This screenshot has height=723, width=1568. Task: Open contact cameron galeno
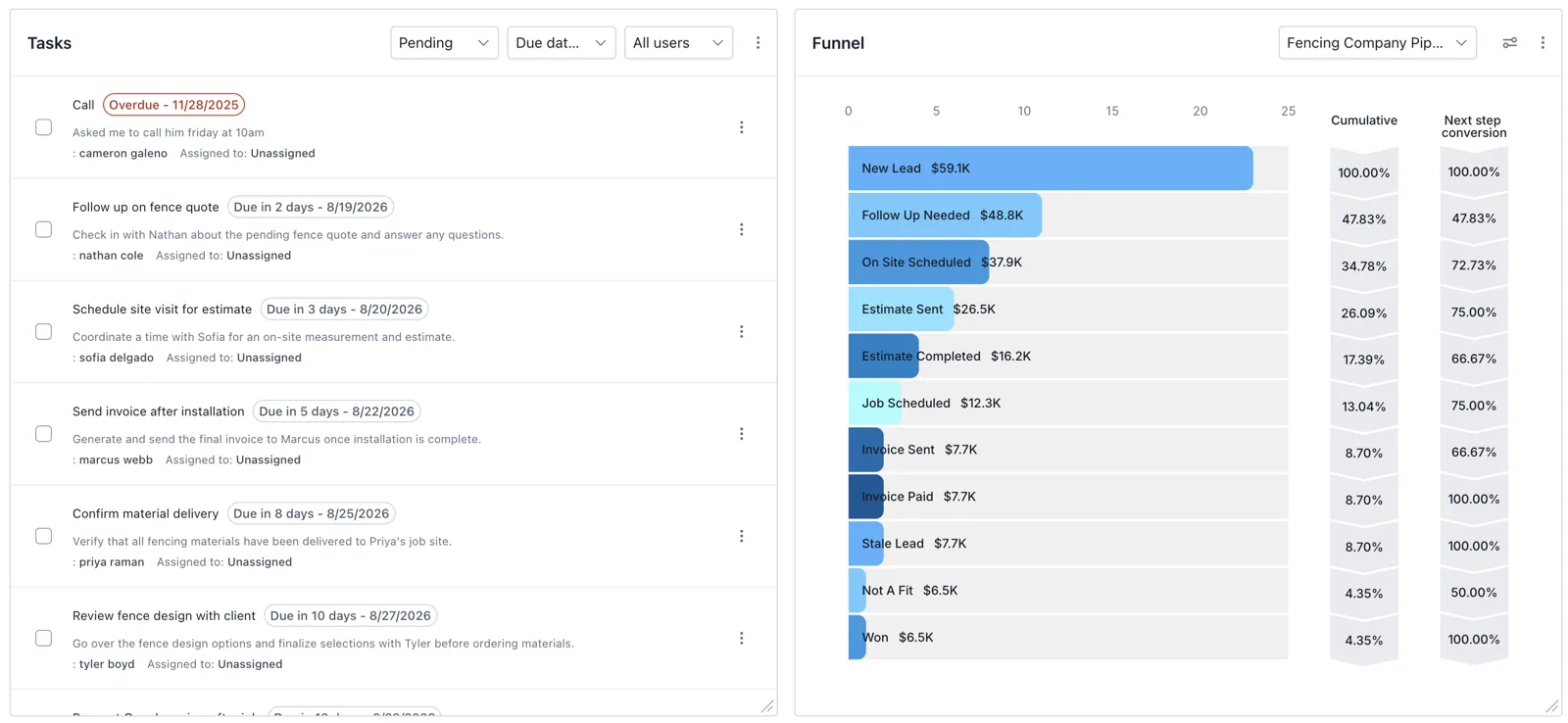(123, 154)
